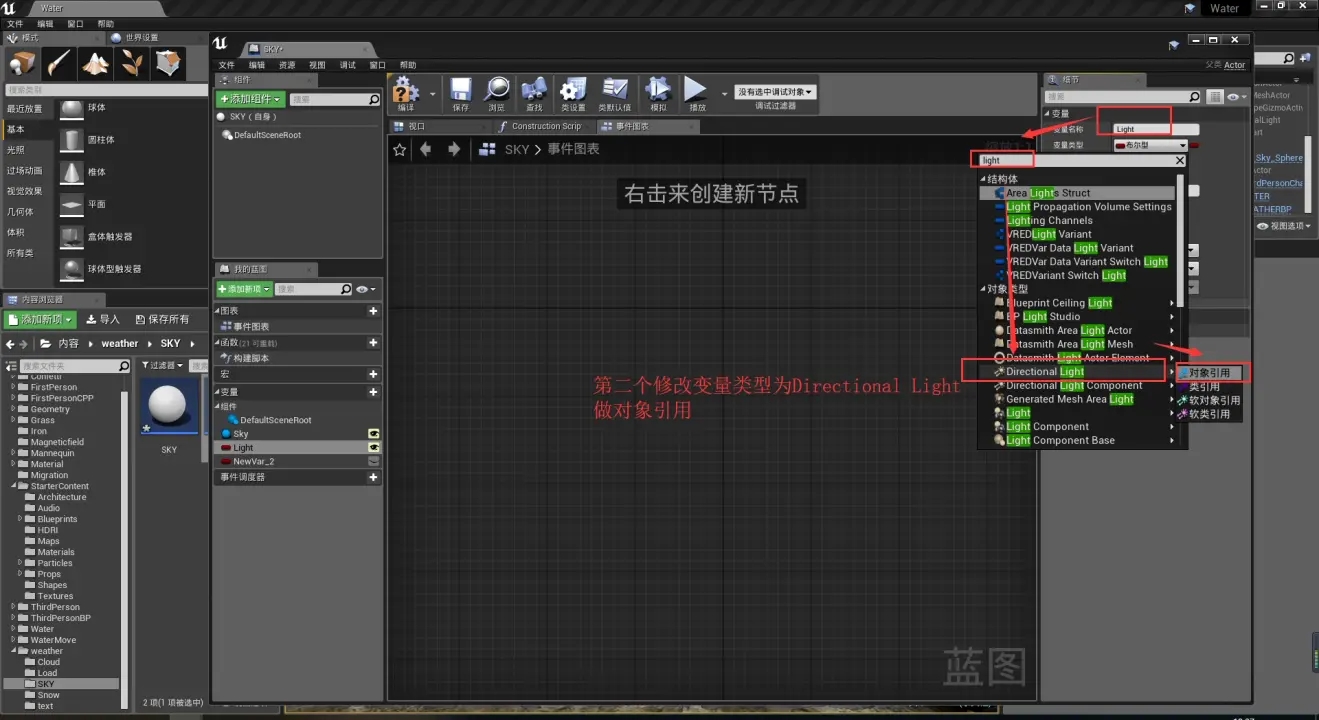The image size is (1319, 720).
Task: Open the content browser filters (过滤器) dropdown
Action: pos(161,366)
